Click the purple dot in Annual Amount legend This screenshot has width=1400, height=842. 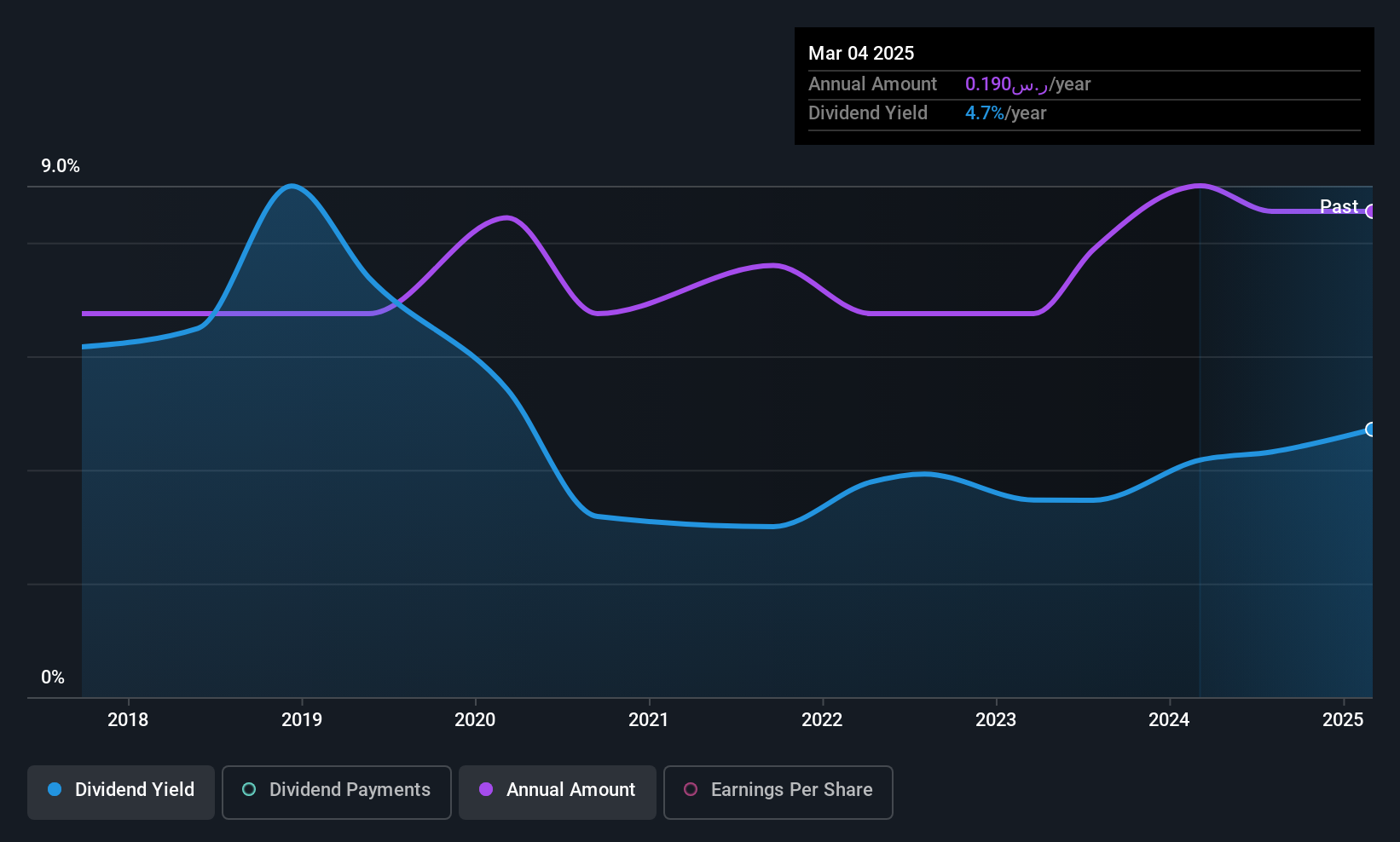[x=486, y=789]
